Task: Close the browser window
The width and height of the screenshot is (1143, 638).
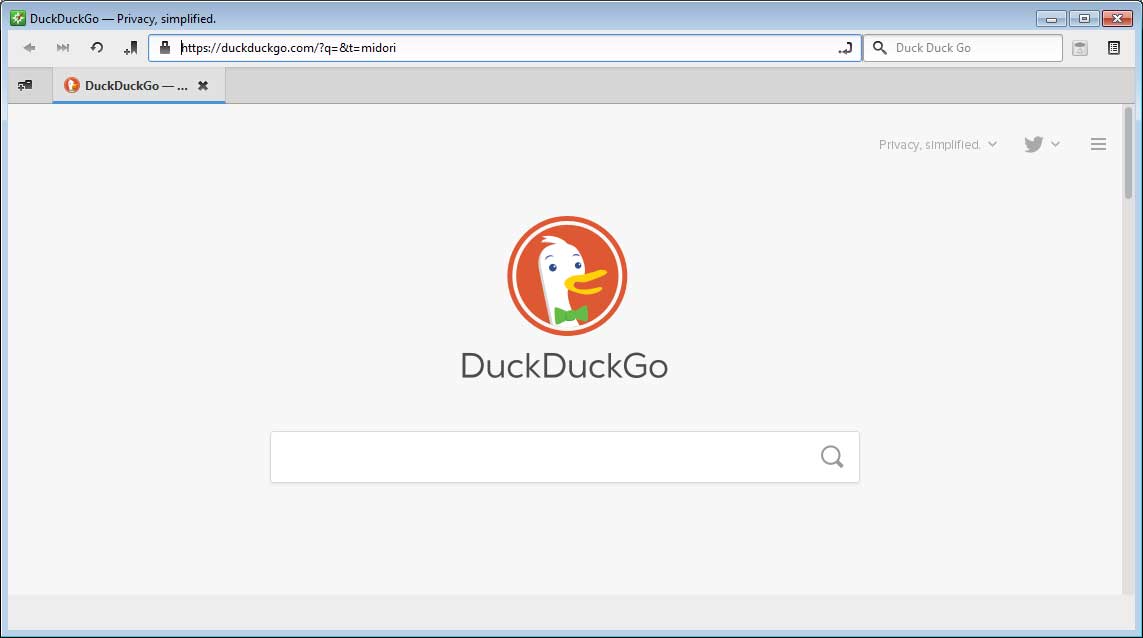Action: [x=1117, y=18]
